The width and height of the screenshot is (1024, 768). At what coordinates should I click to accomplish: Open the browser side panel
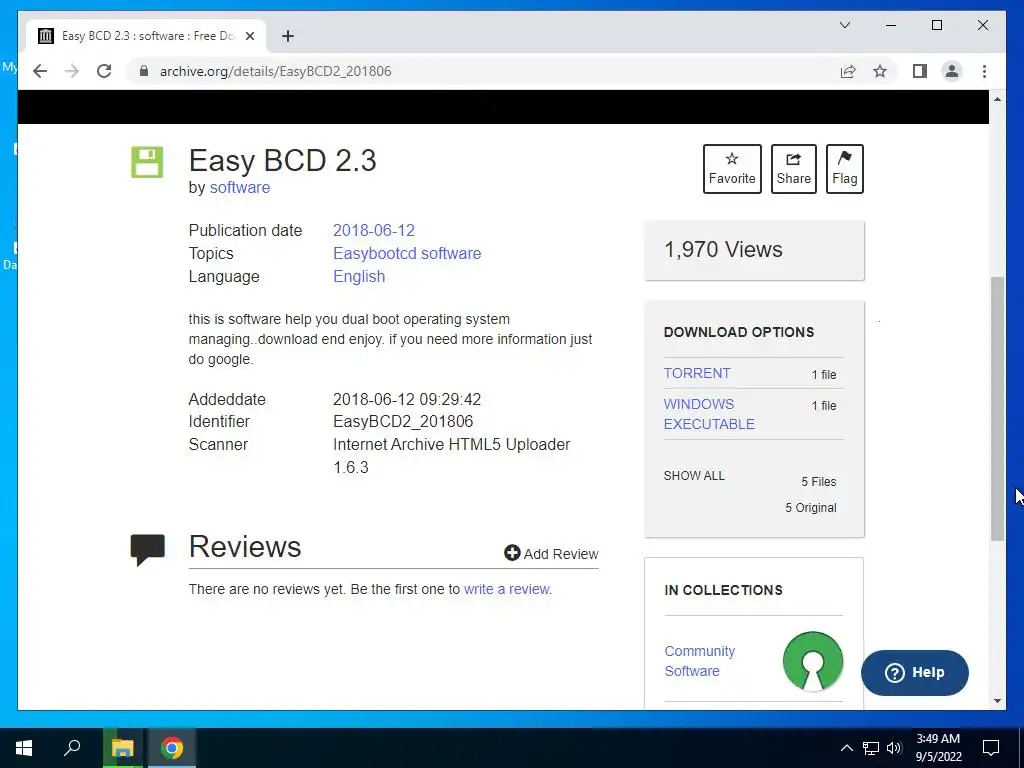click(x=920, y=71)
